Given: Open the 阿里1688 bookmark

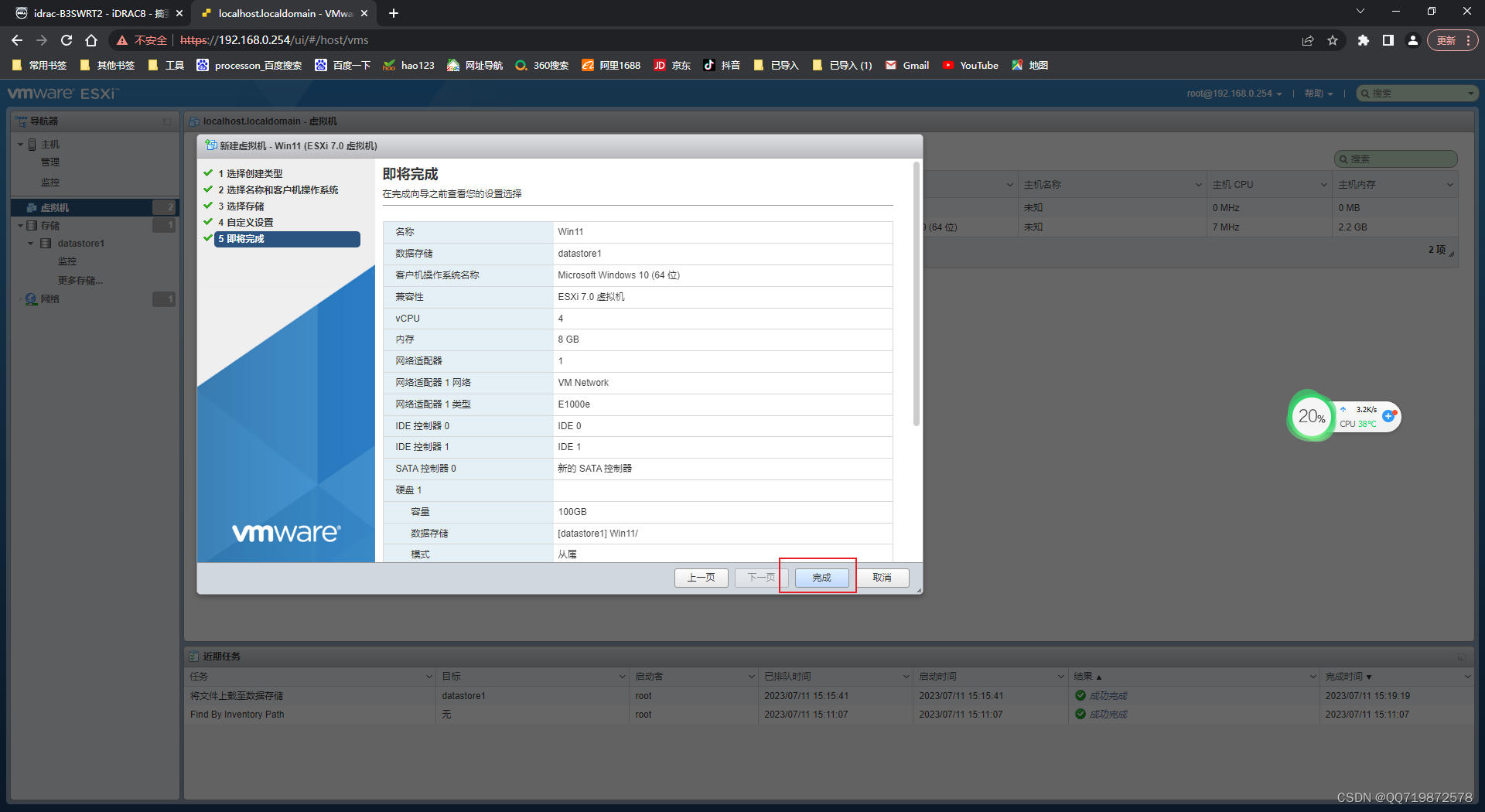Looking at the screenshot, I should tap(611, 66).
